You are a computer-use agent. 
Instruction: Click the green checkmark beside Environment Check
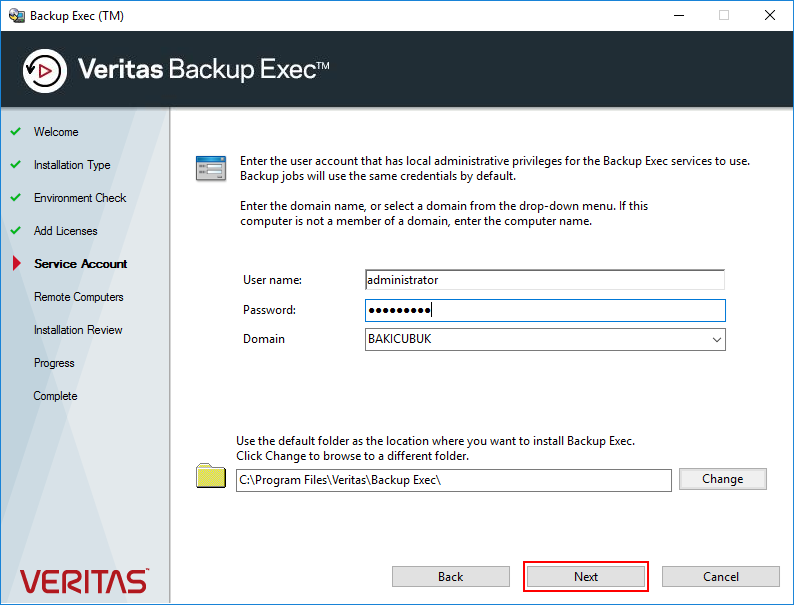coord(16,197)
